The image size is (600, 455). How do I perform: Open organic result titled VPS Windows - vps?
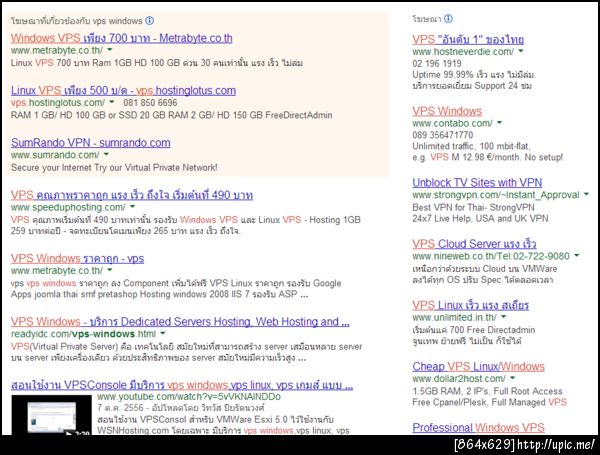[77, 258]
